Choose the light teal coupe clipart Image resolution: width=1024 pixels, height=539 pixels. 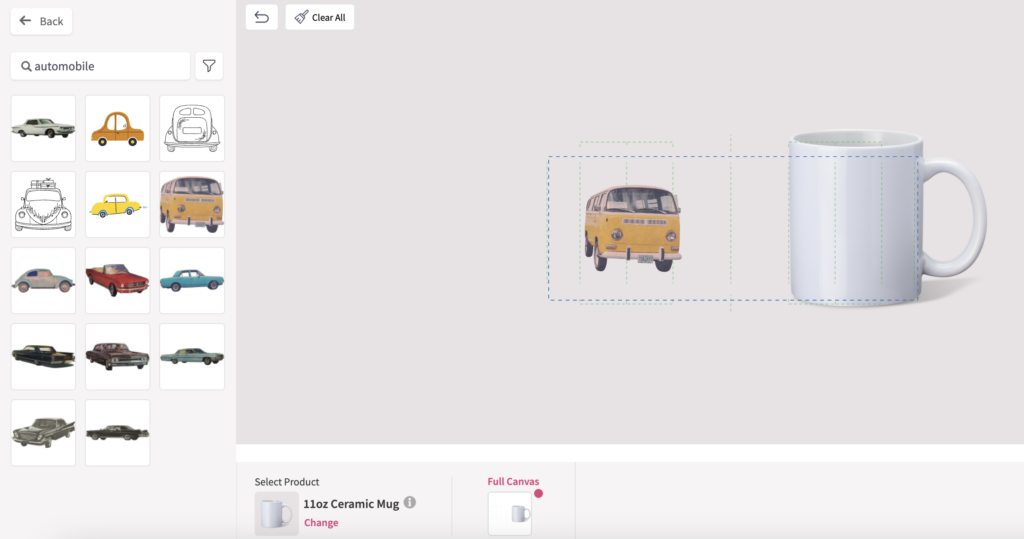click(192, 357)
